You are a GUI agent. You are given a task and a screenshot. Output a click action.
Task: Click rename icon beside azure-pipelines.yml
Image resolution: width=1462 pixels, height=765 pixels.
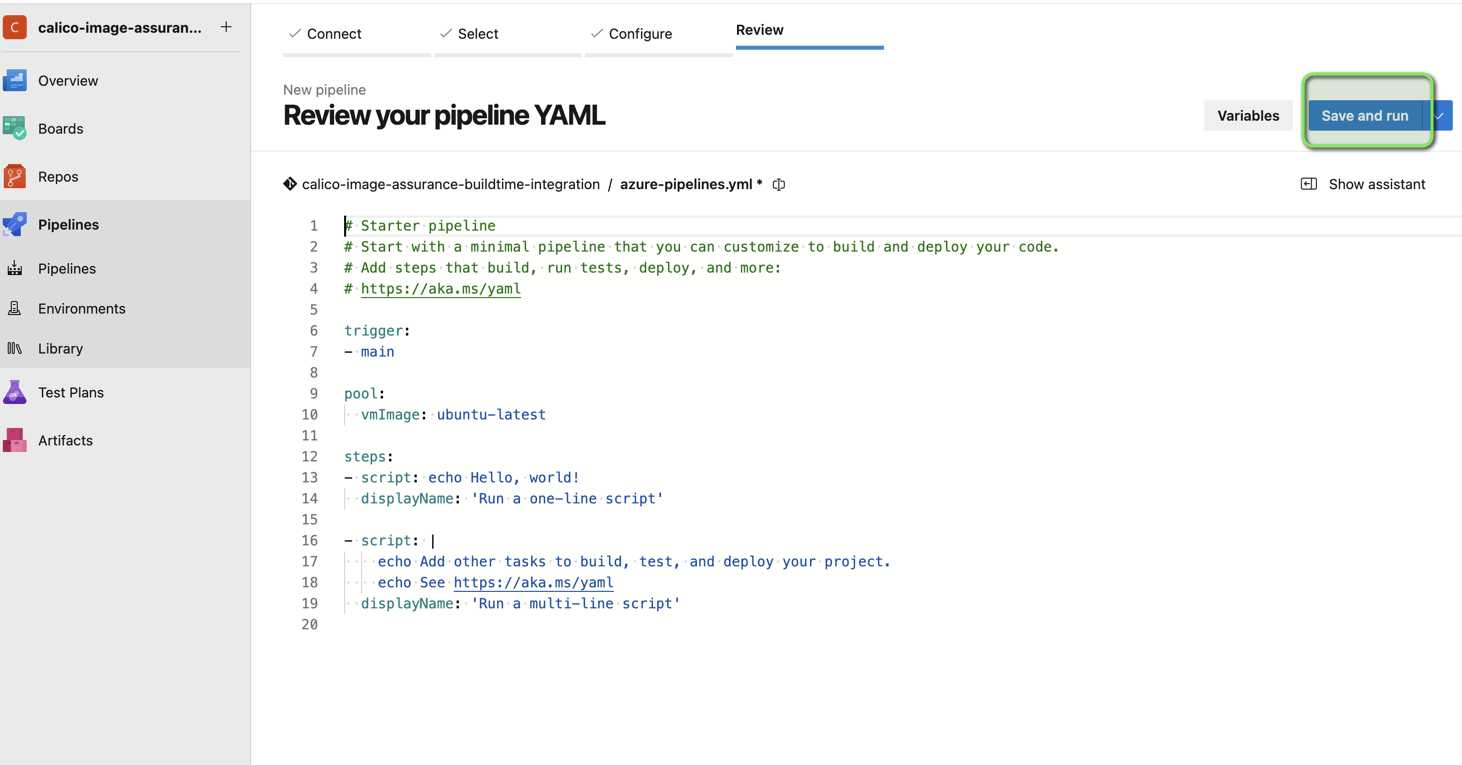pos(779,184)
